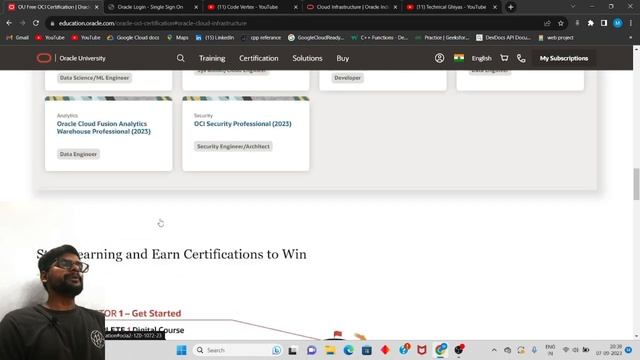Screen dimensions: 640x360
Task: Open Oracle Cloud Fusion Analytics Warehouse Professional link
Action: coord(104,127)
